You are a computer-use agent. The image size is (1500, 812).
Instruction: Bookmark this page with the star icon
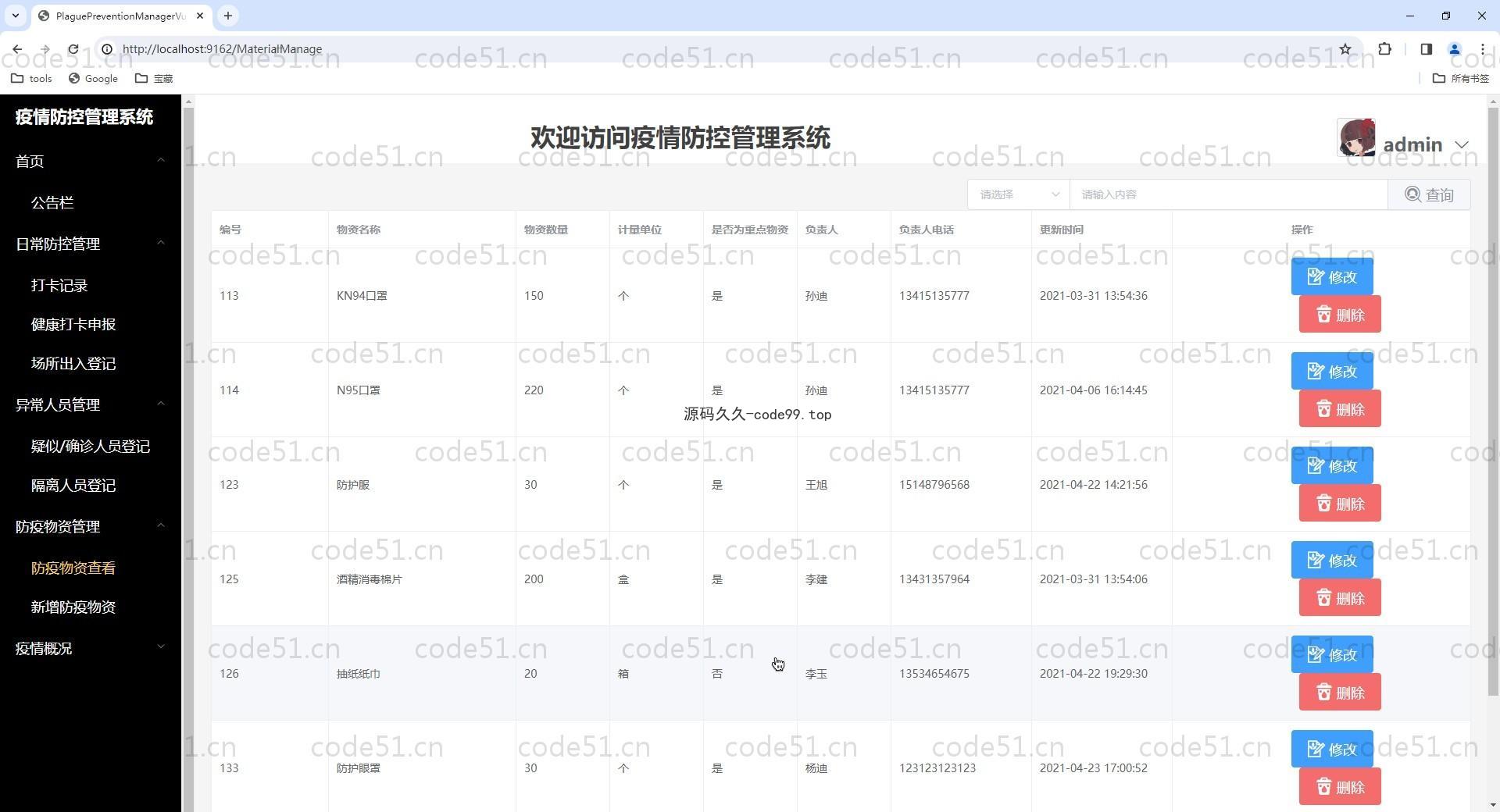click(1345, 49)
